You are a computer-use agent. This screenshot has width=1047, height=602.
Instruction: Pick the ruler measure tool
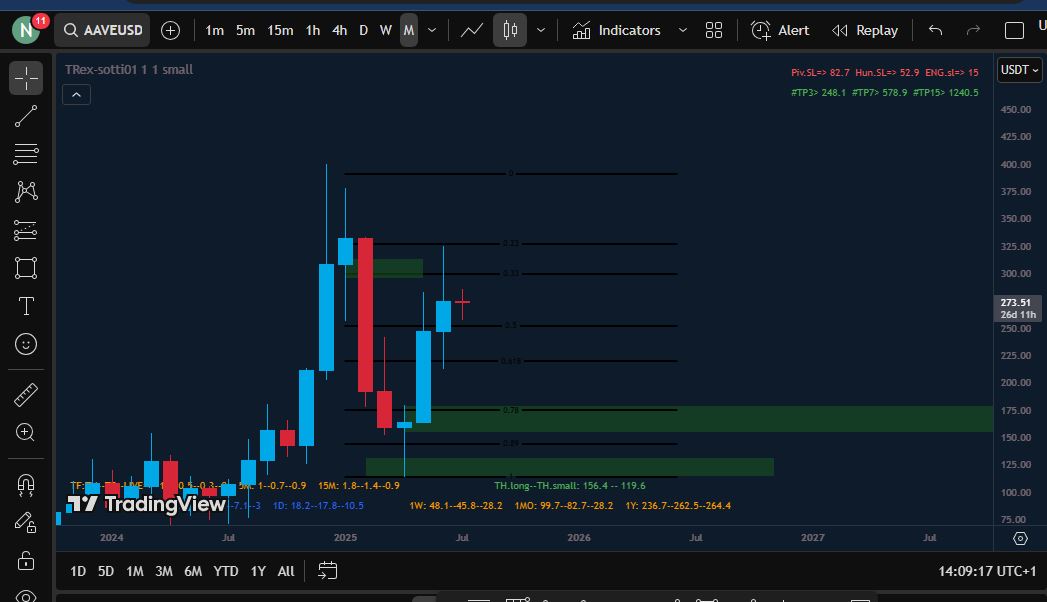tap(26, 395)
